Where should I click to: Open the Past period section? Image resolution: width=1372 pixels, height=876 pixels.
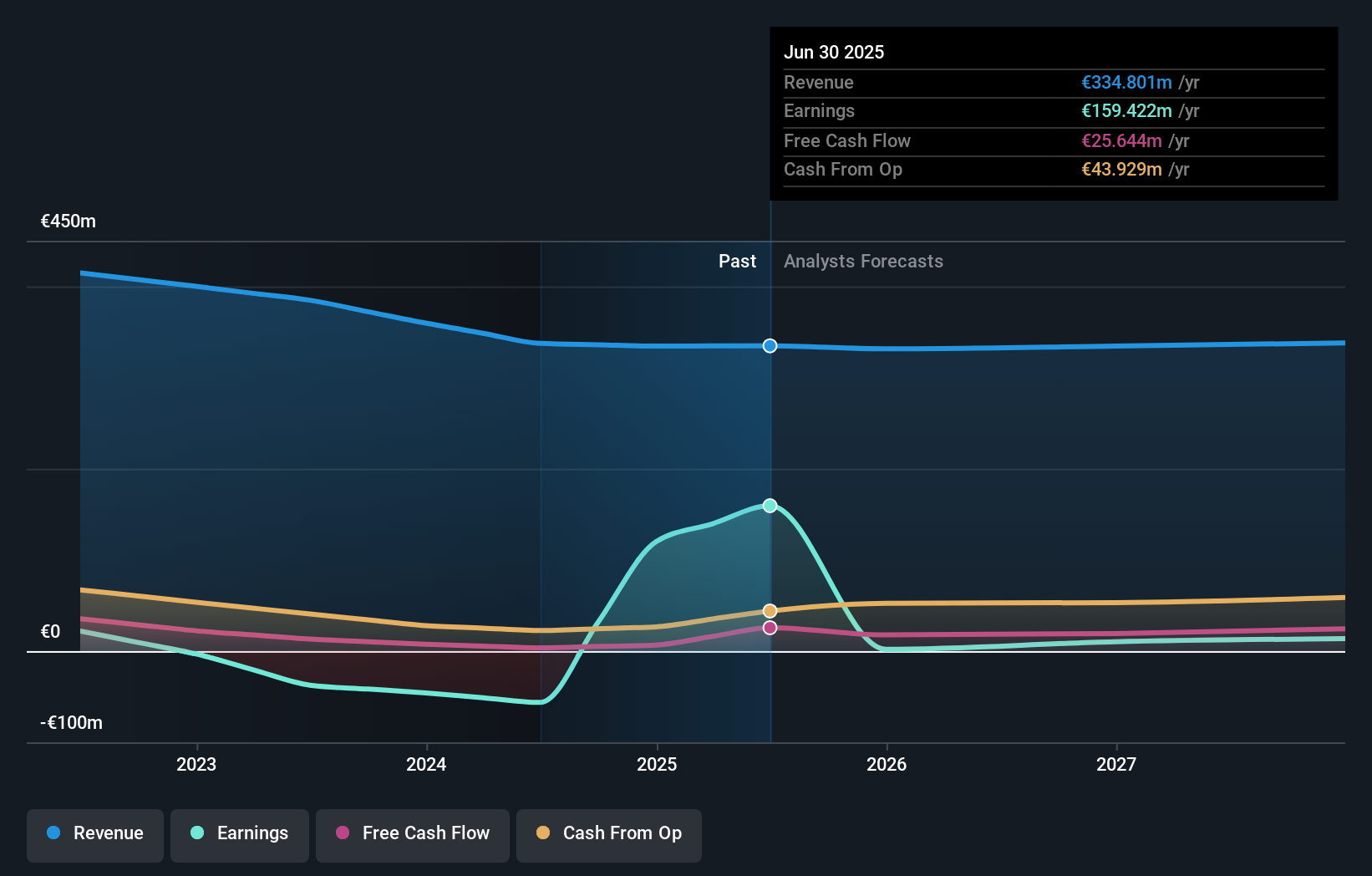click(x=737, y=262)
